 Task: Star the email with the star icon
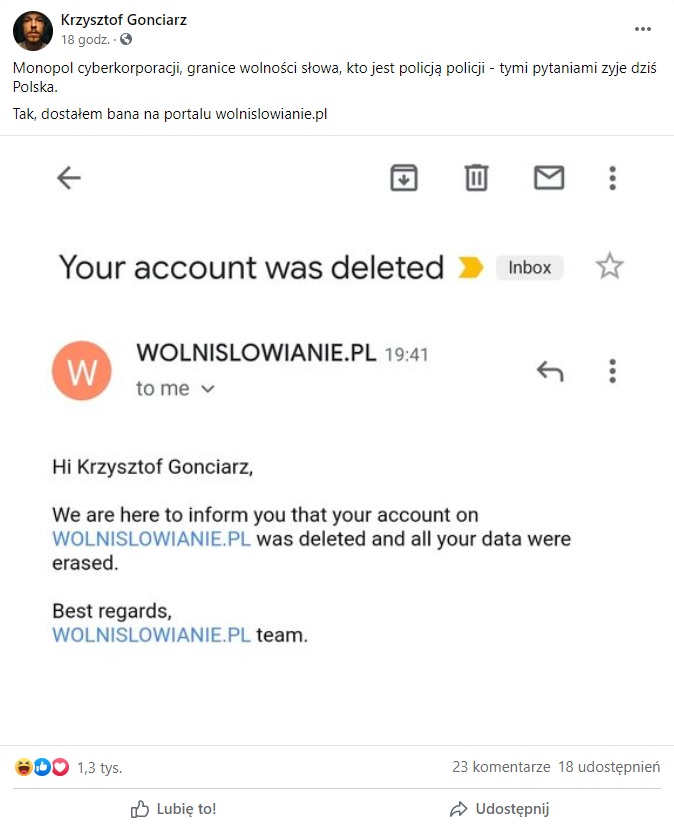pos(610,266)
